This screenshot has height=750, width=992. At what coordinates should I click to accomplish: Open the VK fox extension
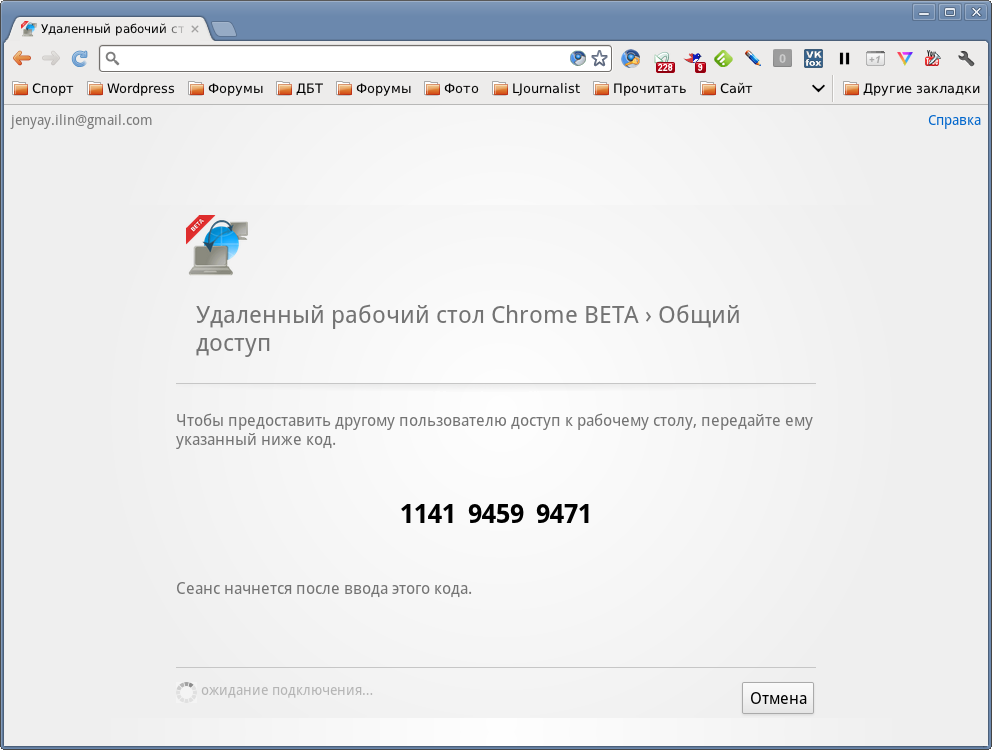pos(813,59)
